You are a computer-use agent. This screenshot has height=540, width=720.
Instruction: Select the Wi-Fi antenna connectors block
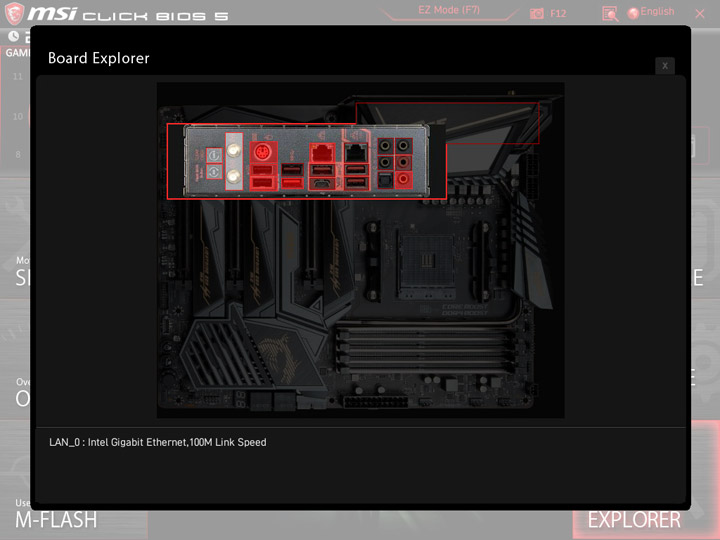(x=234, y=161)
